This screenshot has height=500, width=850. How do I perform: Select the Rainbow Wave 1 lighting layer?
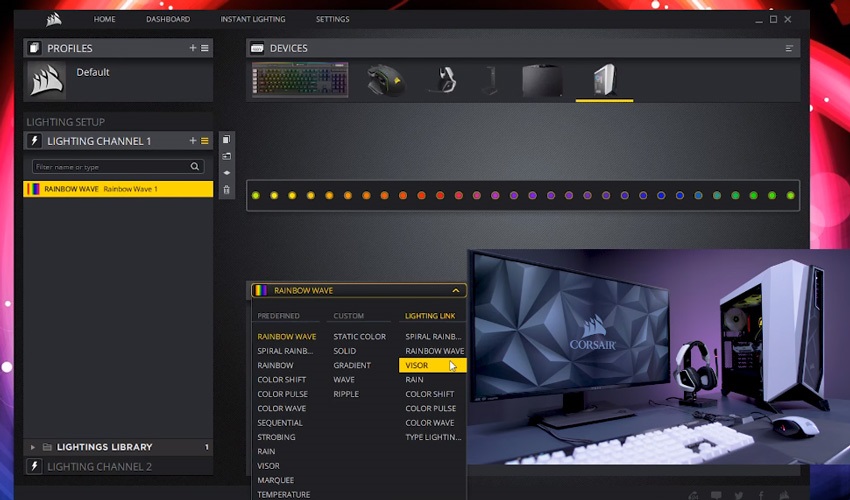(118, 189)
